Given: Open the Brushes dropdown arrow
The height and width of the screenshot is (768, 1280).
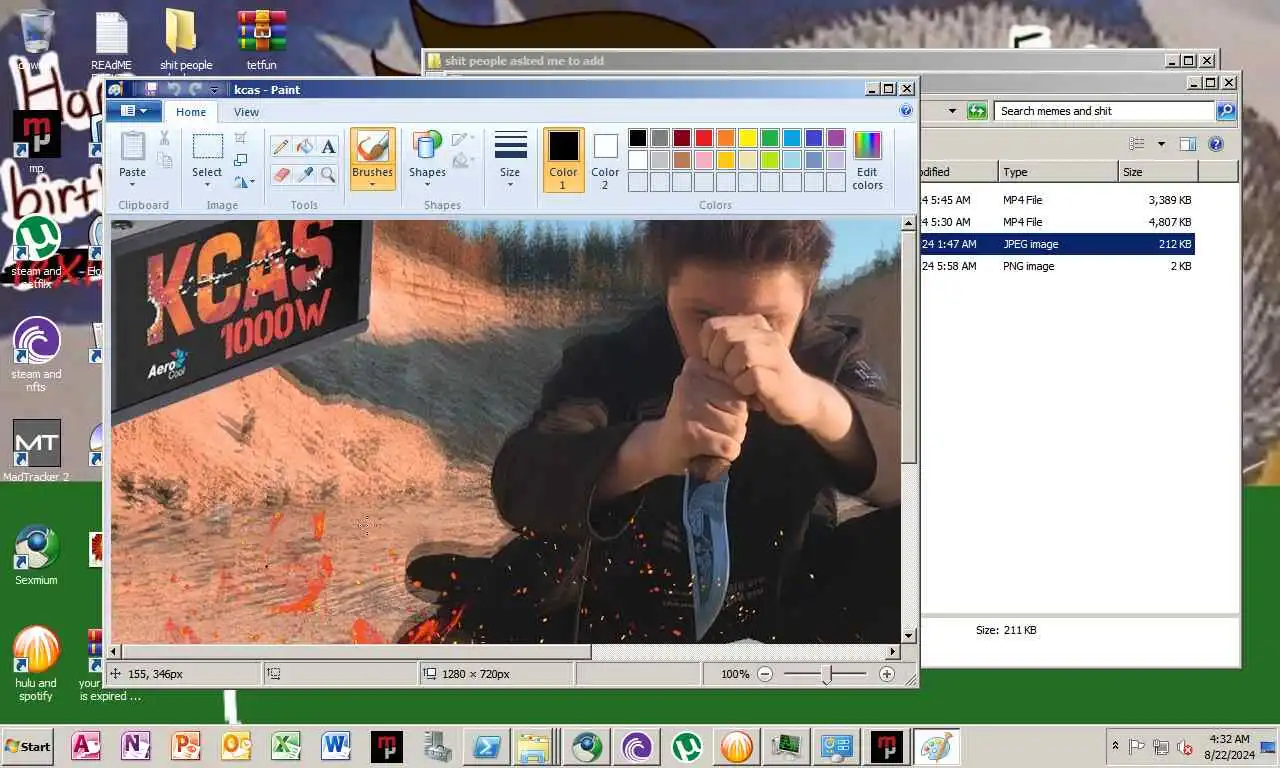Looking at the screenshot, I should pos(372,184).
